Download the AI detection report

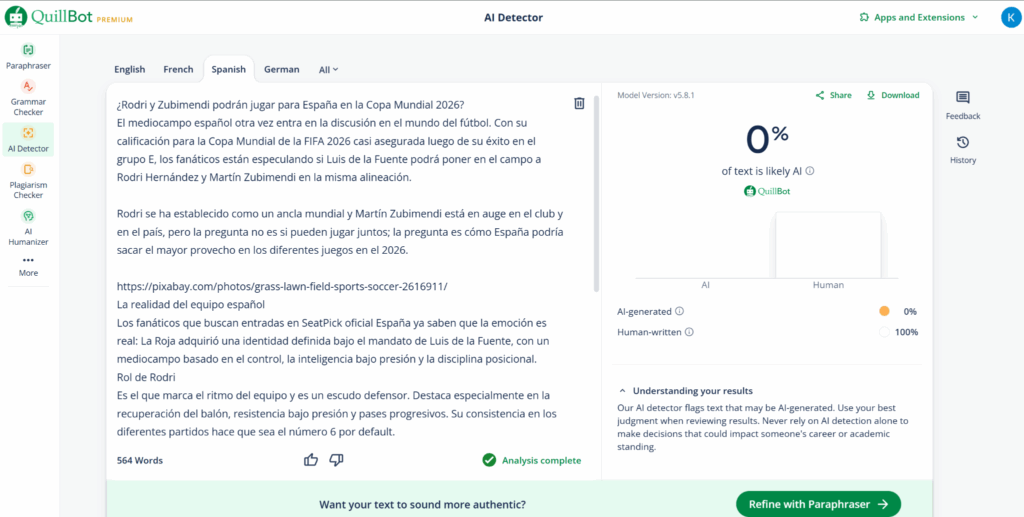[893, 95]
